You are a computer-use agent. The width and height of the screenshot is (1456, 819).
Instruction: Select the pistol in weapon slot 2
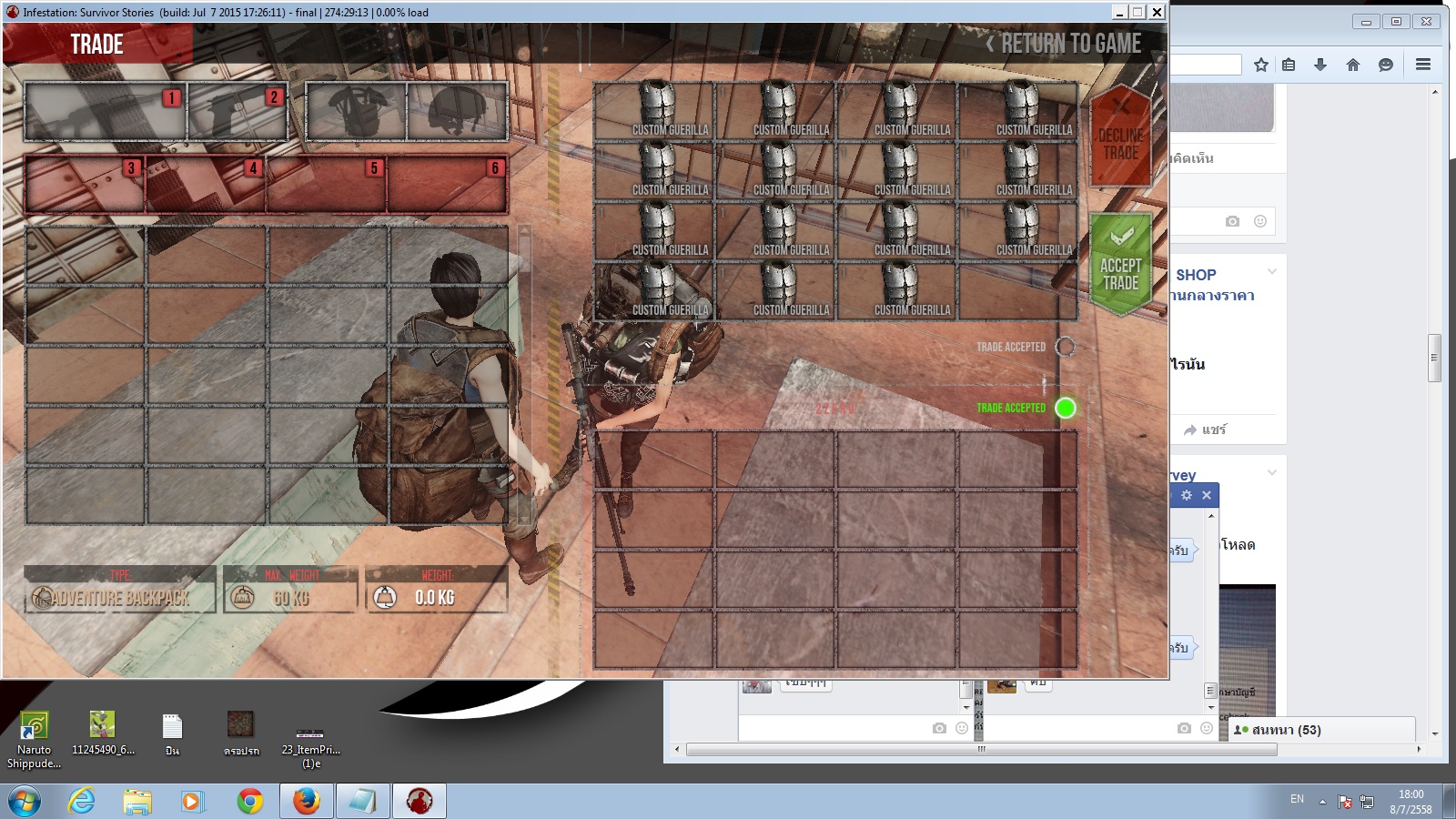coord(238,111)
